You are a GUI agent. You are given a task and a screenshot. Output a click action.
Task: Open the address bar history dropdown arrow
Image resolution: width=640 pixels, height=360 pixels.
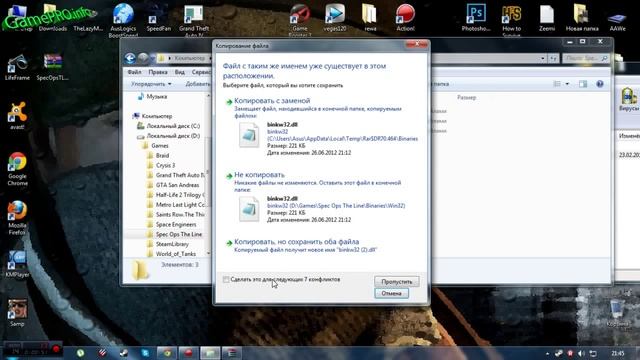coord(542,58)
